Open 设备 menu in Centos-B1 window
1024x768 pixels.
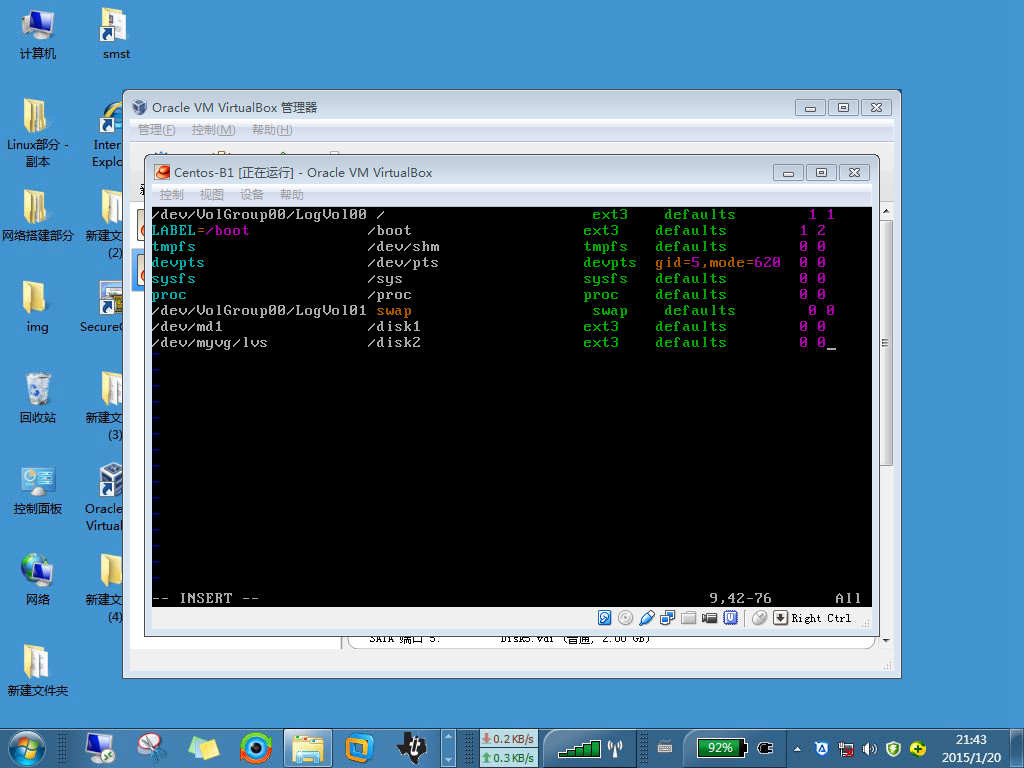tap(251, 195)
